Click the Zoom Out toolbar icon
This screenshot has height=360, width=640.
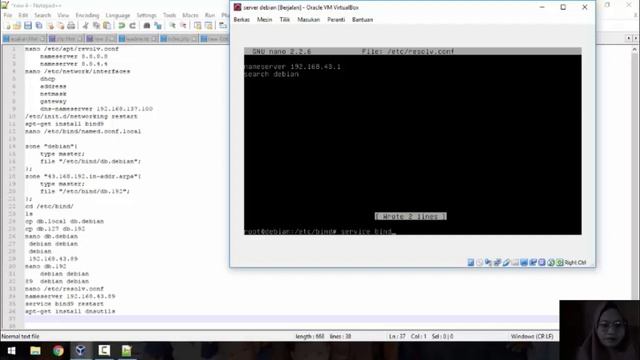coord(183,26)
